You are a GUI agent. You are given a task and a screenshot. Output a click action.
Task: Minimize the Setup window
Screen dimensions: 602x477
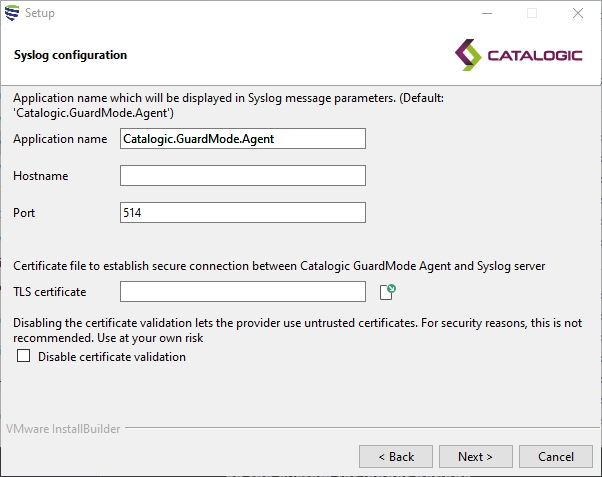(x=485, y=14)
